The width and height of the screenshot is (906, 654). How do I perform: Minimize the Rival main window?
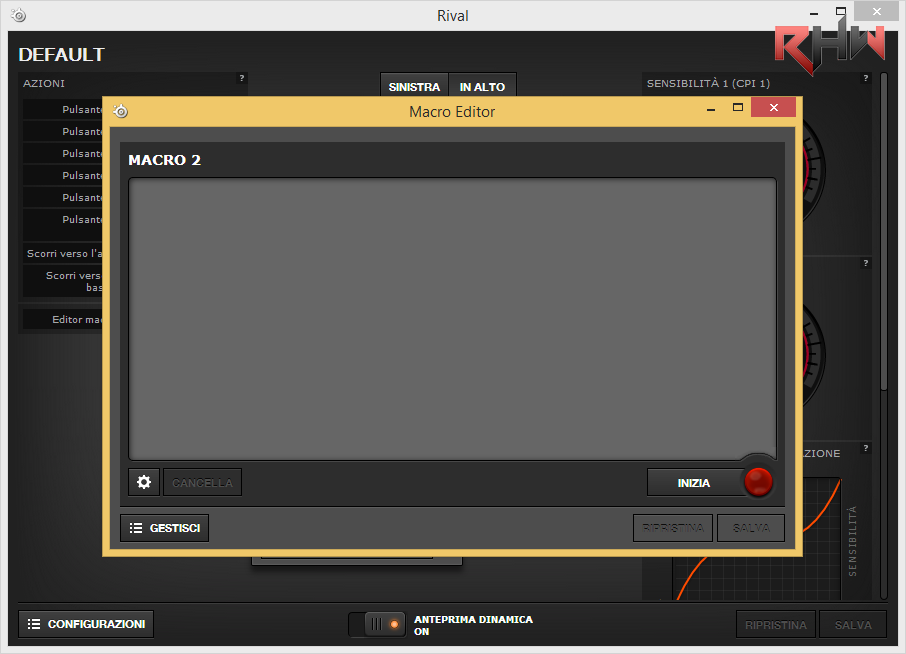pyautogui.click(x=814, y=13)
